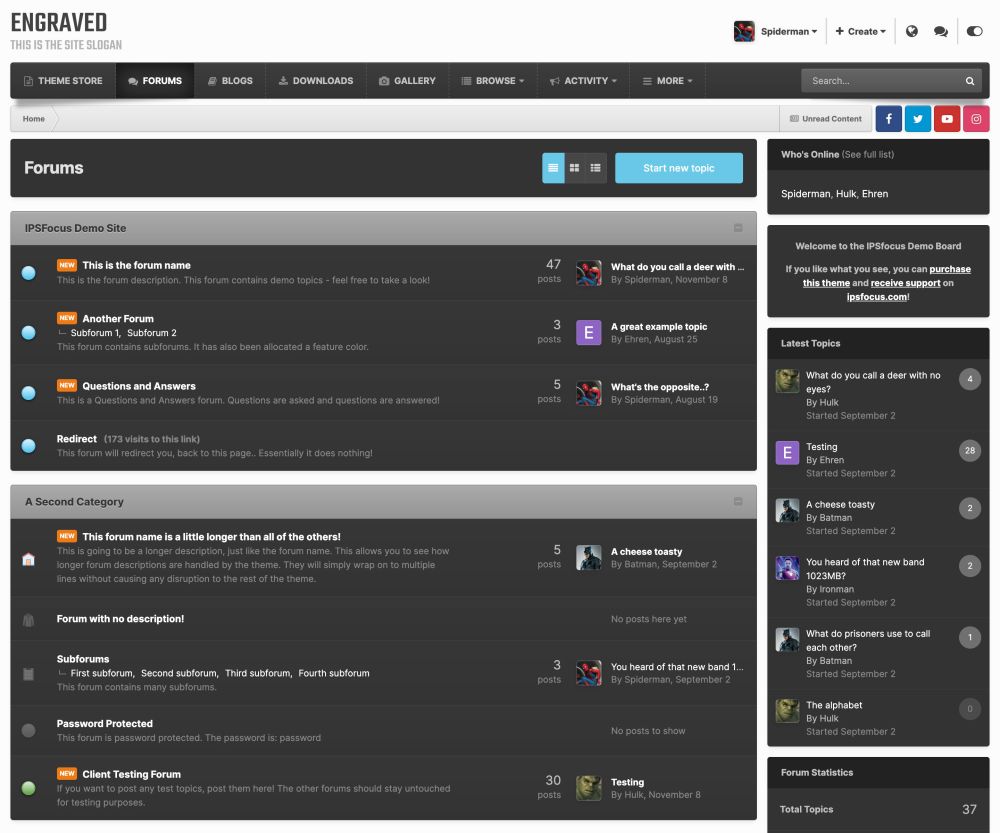
Task: Toggle the light/dark theme switch
Action: [974, 31]
